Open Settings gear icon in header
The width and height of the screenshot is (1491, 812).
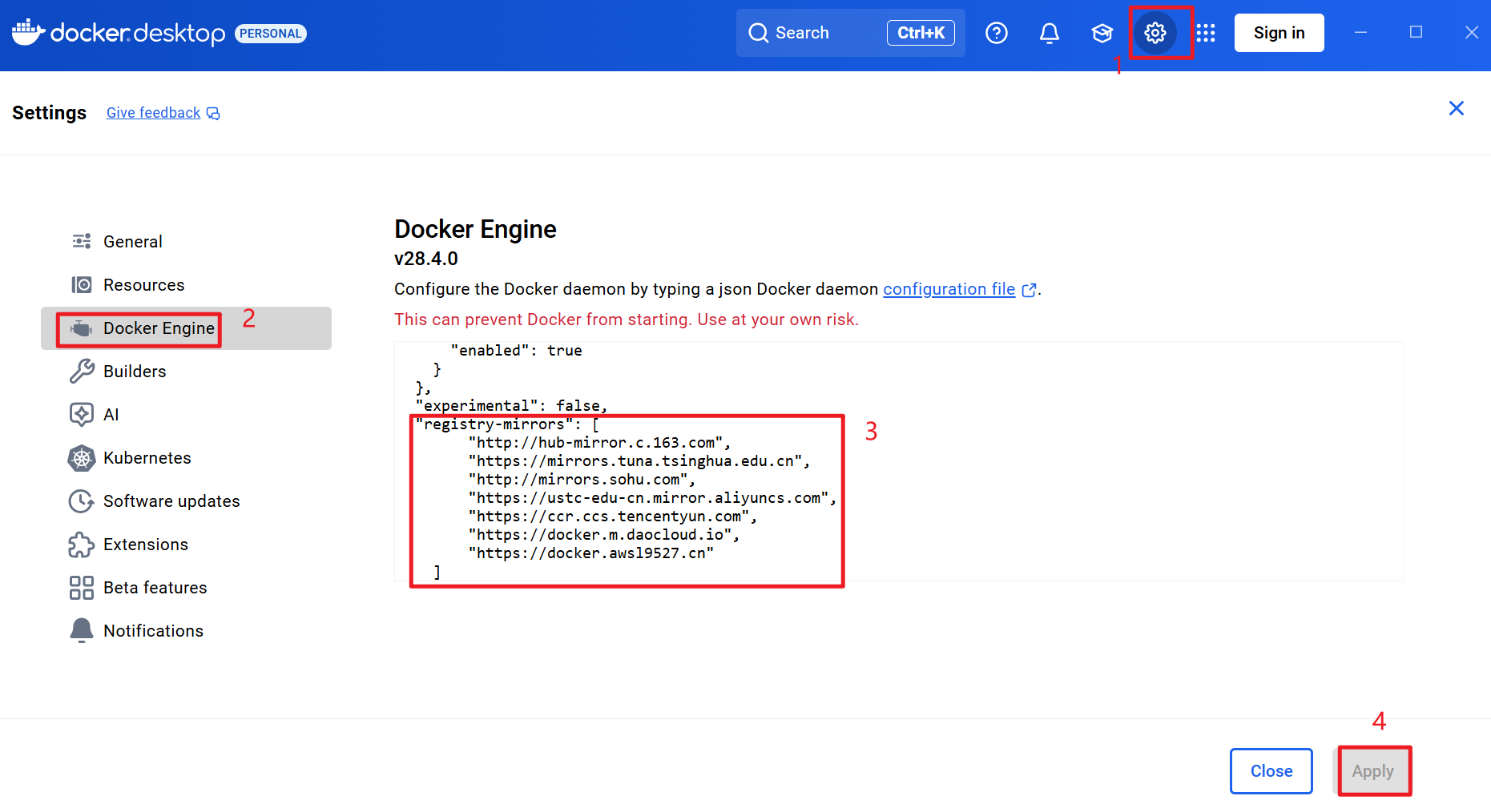(1155, 33)
